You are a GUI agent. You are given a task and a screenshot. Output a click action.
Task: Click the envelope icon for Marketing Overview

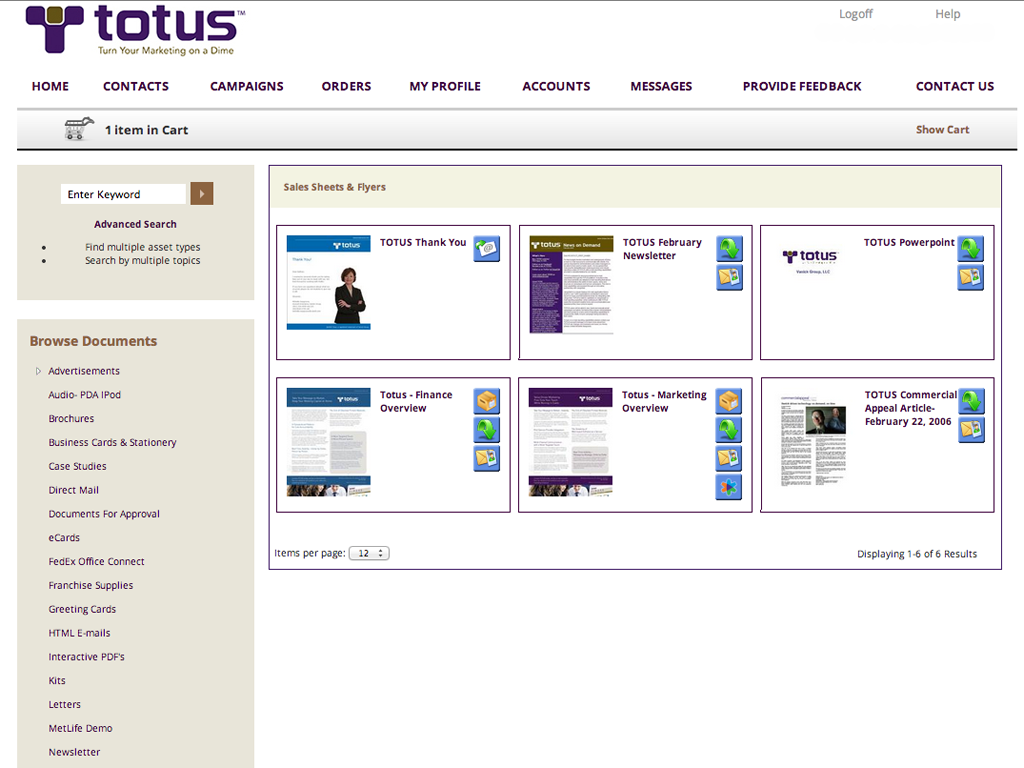[x=729, y=458]
